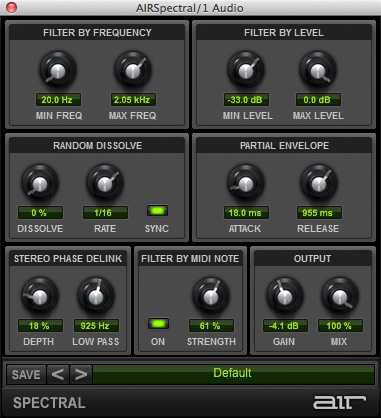Viewport: 381px width, 418px height.
Task: Open the Default preset name display
Action: [x=234, y=374]
